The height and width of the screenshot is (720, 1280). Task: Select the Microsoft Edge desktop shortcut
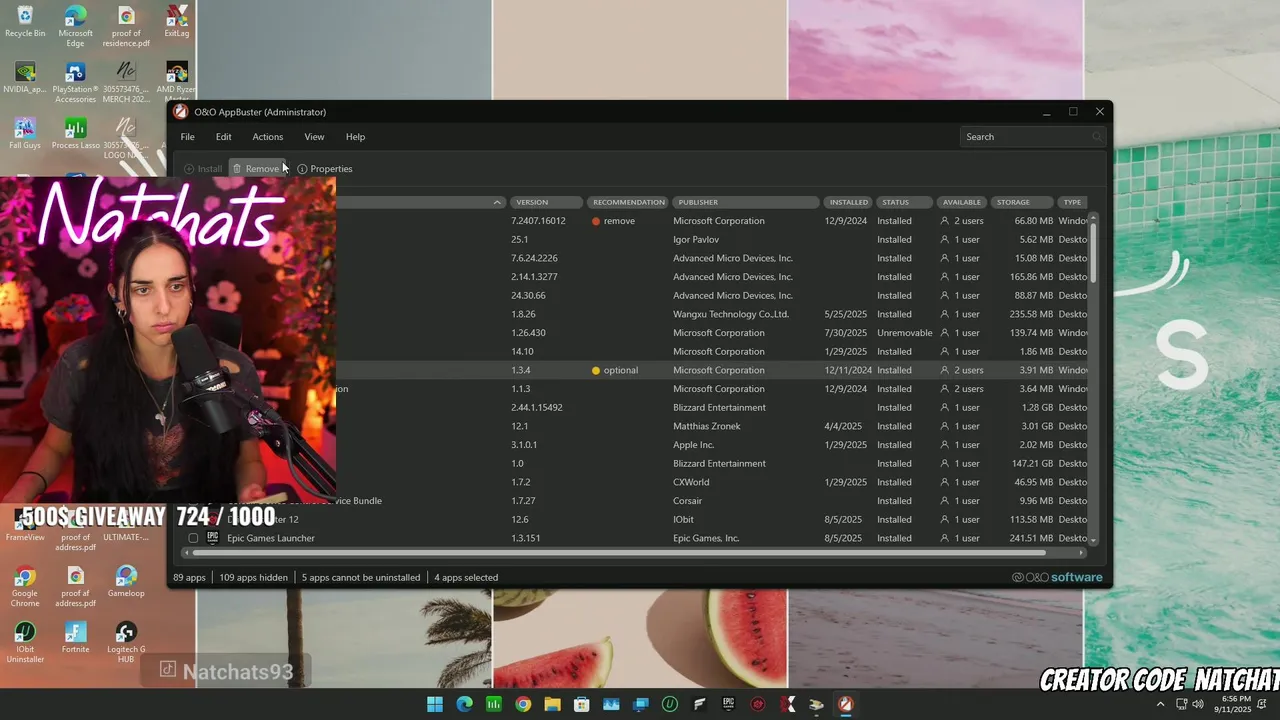(x=75, y=26)
